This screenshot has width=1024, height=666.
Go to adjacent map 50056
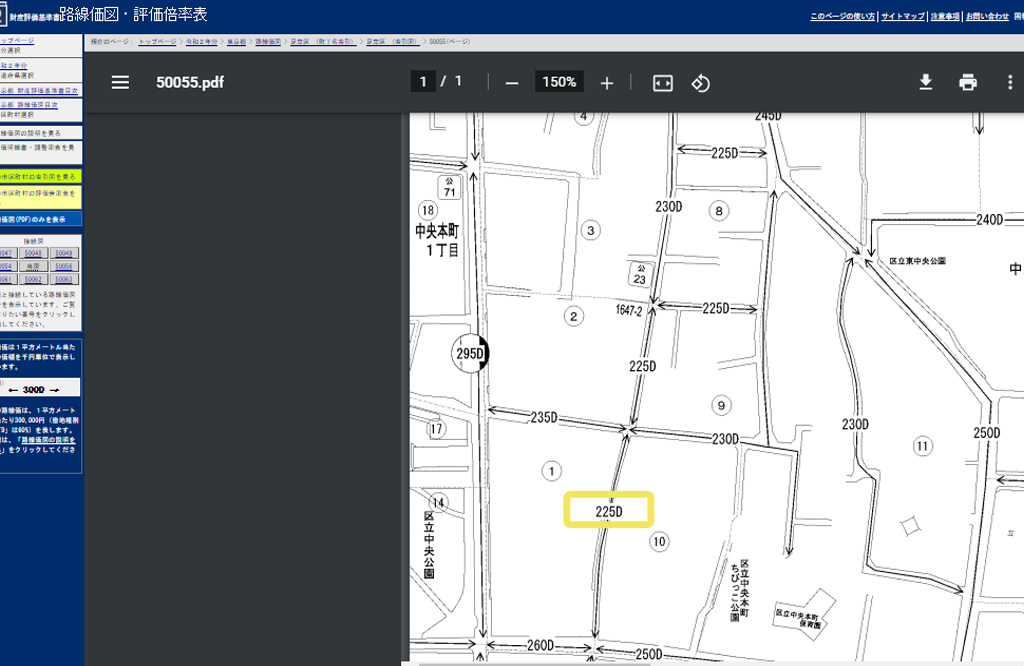pos(64,267)
